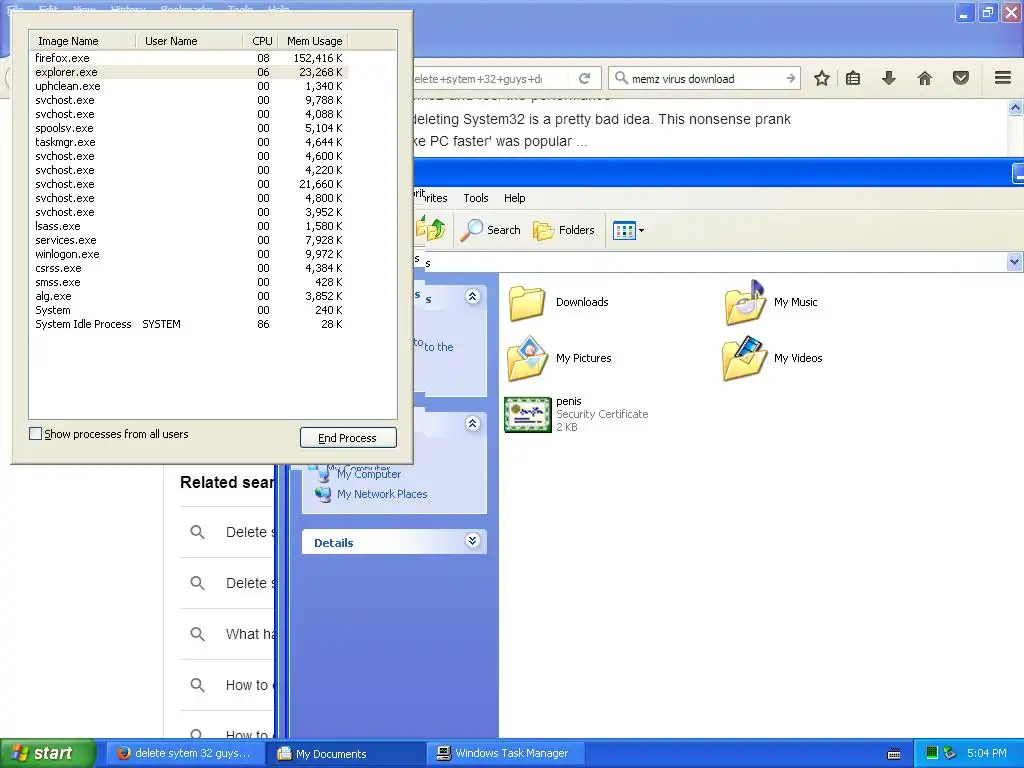
Task: Collapse Other Places pane section
Action: pos(473,424)
